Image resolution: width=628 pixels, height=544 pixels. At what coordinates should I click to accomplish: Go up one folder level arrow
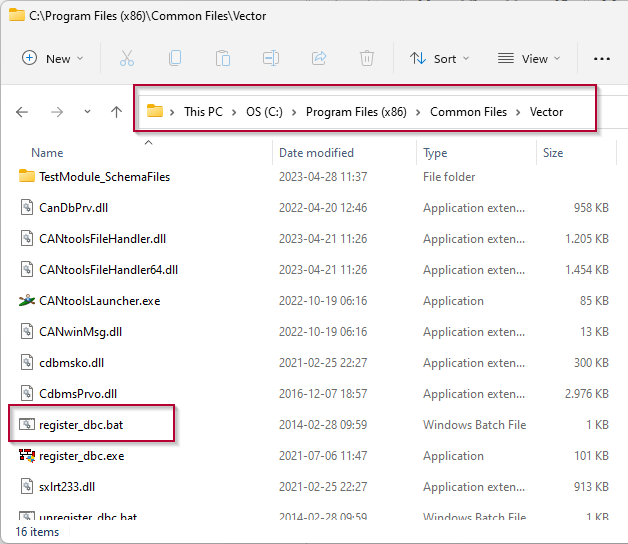[116, 112]
